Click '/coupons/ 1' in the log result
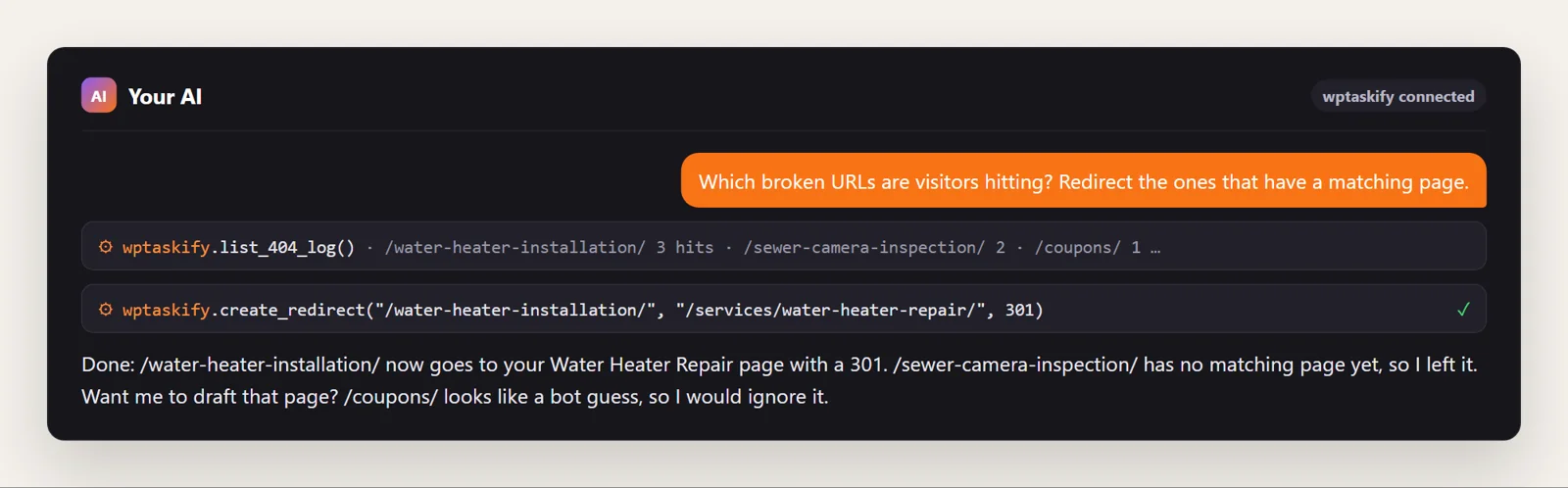This screenshot has height=488, width=1568. point(1088,247)
